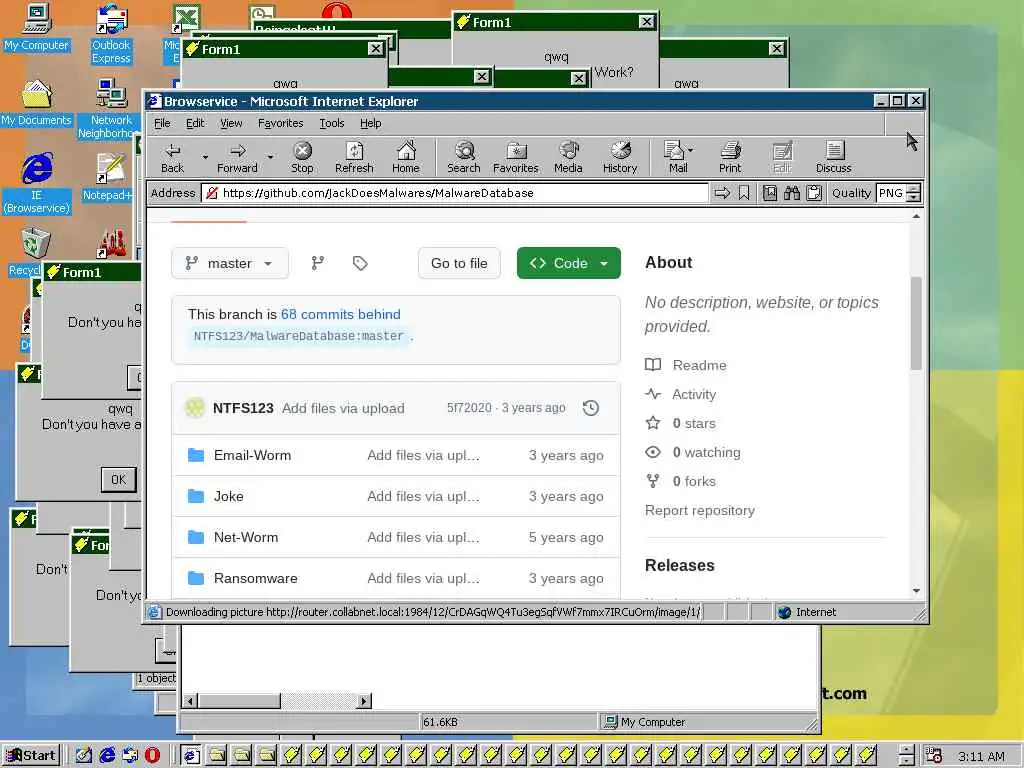The height and width of the screenshot is (768, 1024).
Task: Click the Readme link in About
Action: [699, 365]
